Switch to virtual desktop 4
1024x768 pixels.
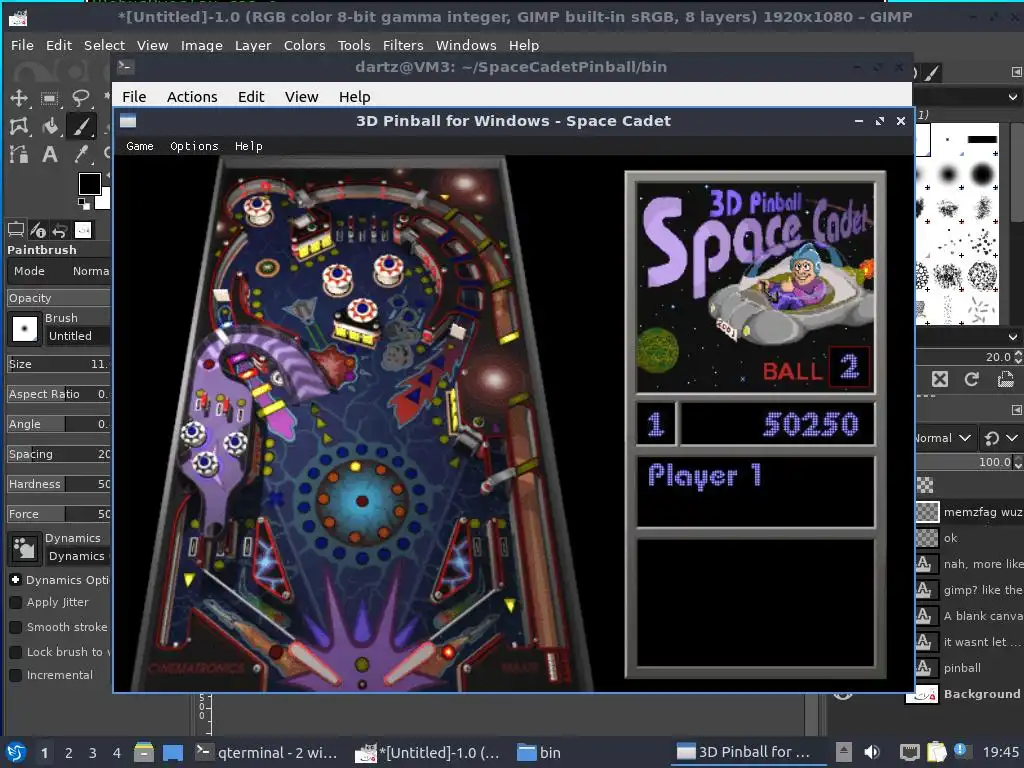tap(116, 753)
